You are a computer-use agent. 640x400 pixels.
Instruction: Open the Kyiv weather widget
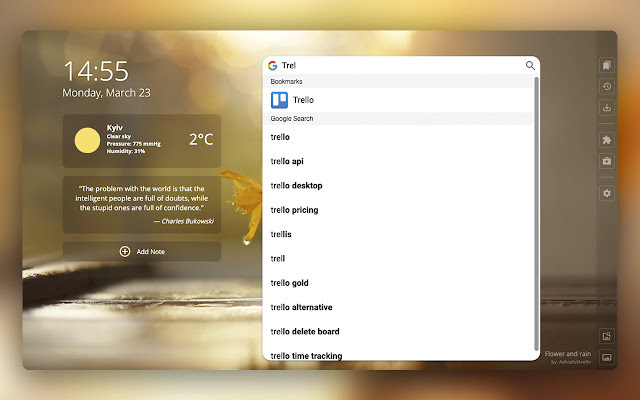[142, 141]
